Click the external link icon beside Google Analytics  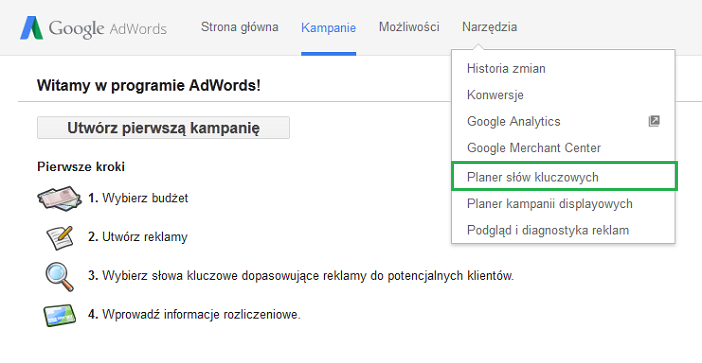click(x=654, y=121)
